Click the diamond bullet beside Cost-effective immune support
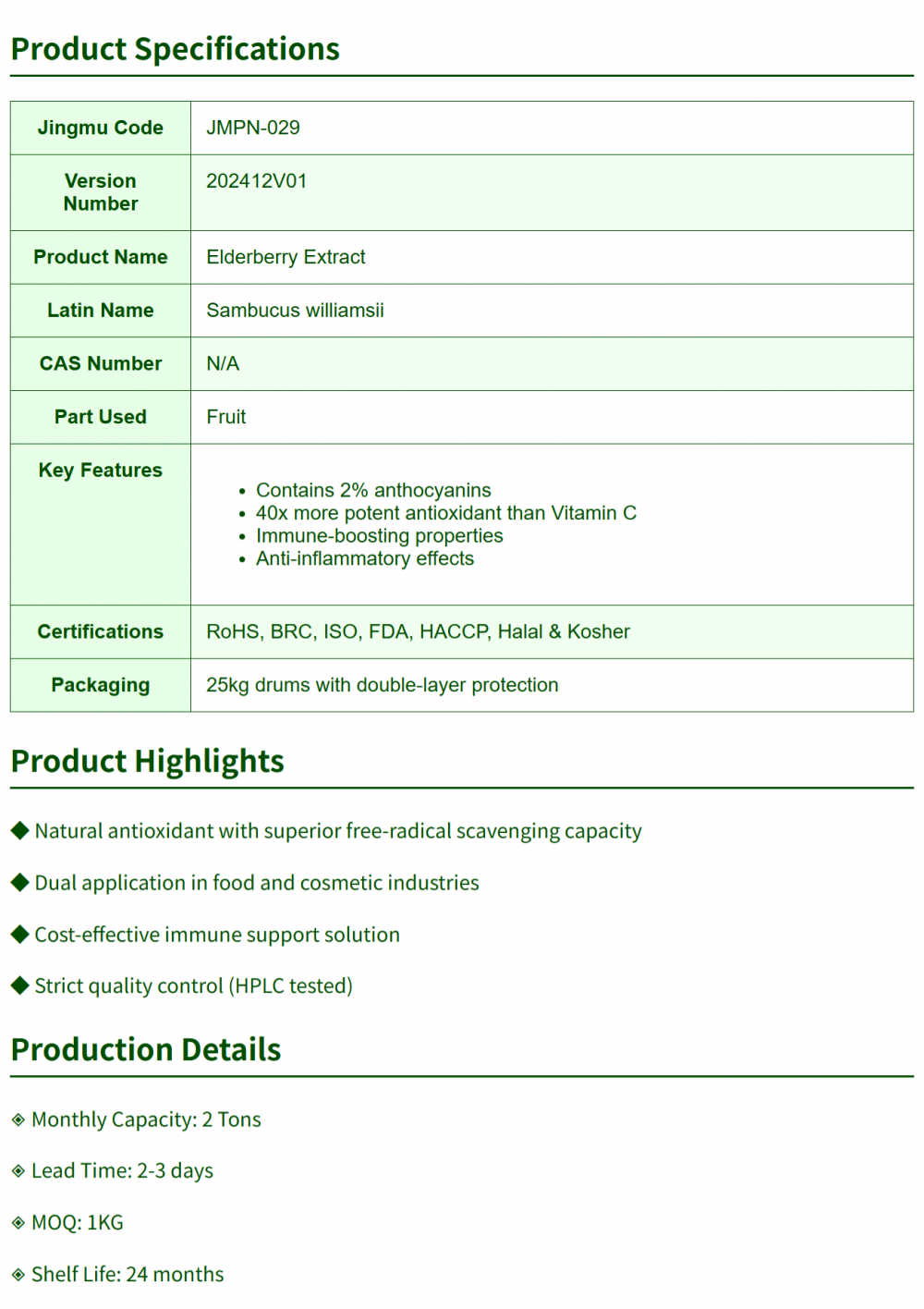Viewport: 924px width, 1309px height. [20, 934]
